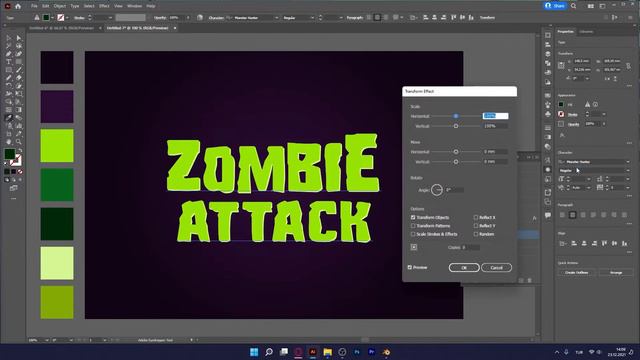Open Windows Start menu
Image resolution: width=640 pixels, height=360 pixels.
tap(254, 352)
